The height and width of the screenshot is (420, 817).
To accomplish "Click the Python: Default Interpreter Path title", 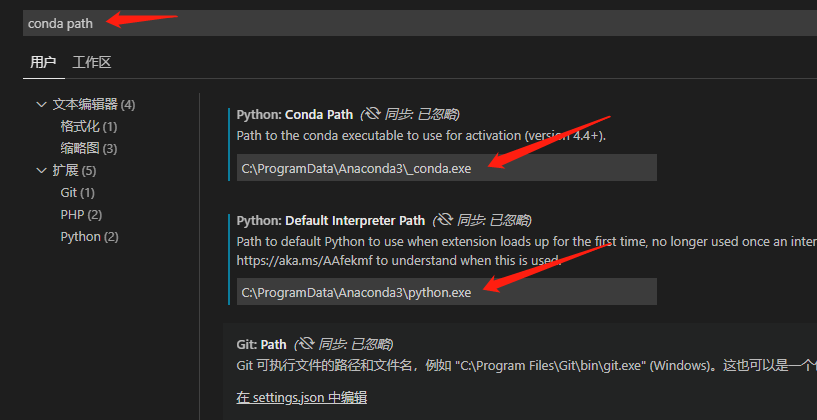I will (331, 220).
